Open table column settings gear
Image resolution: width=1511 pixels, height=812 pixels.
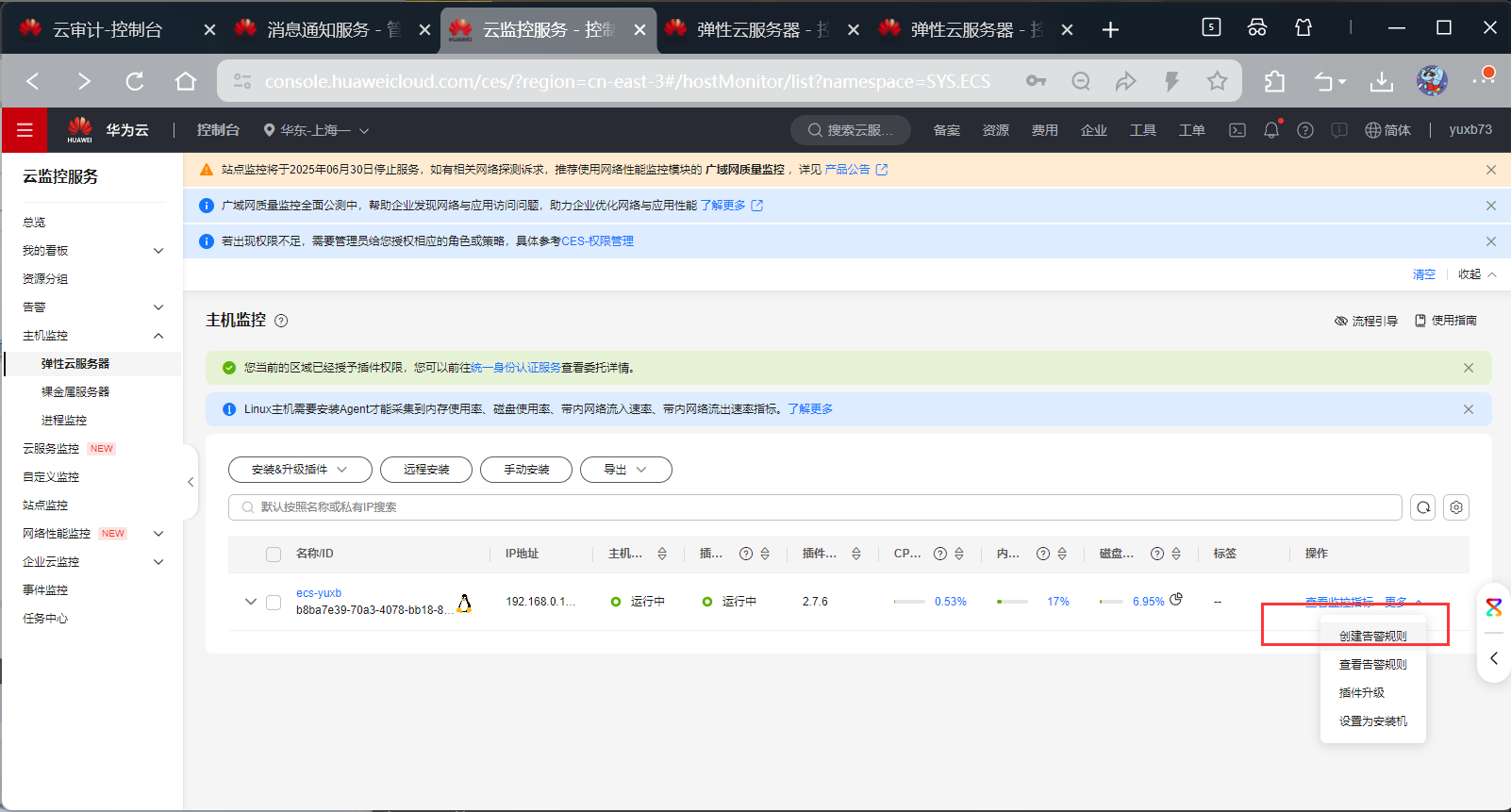(x=1456, y=507)
